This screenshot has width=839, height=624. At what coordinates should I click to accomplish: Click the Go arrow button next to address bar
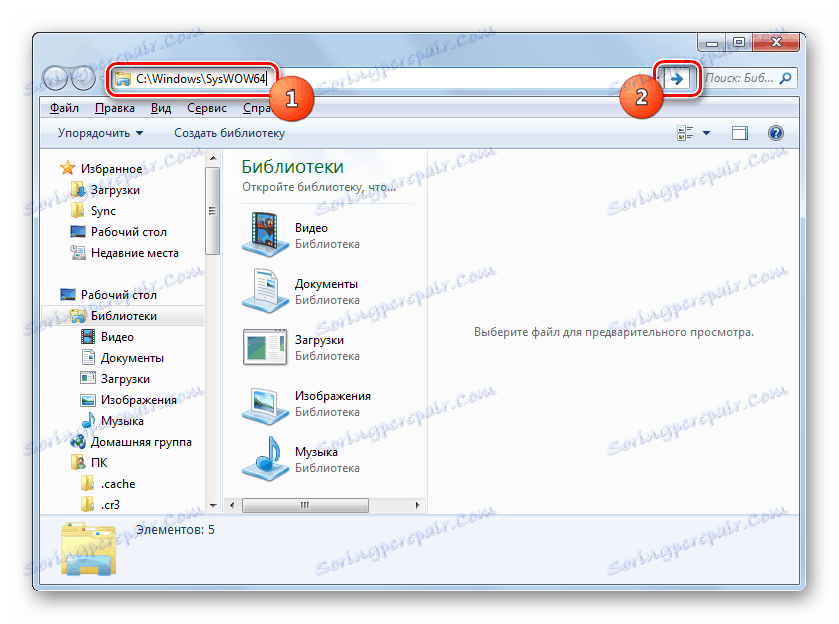coord(677,79)
